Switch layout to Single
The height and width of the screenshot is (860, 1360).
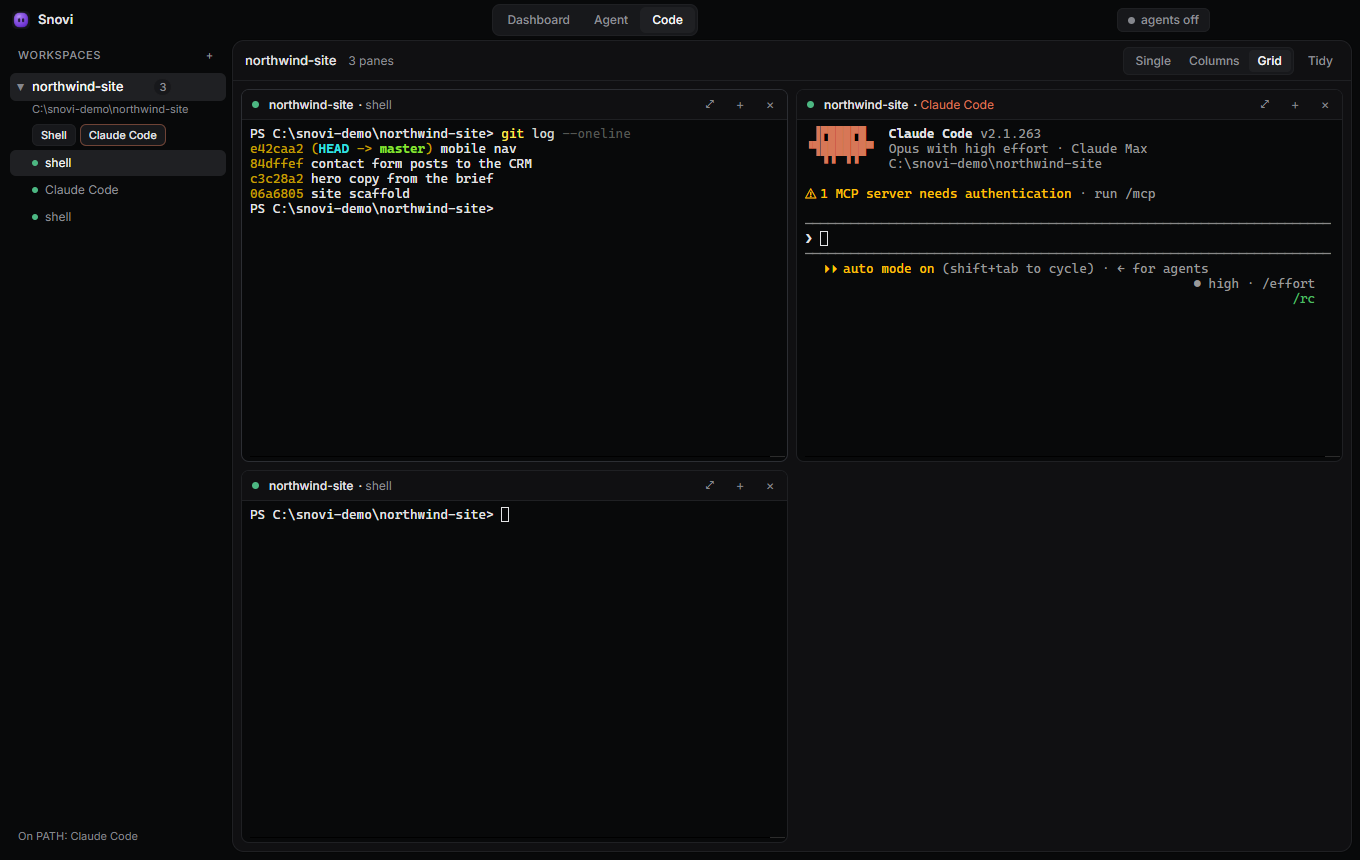tap(1153, 61)
